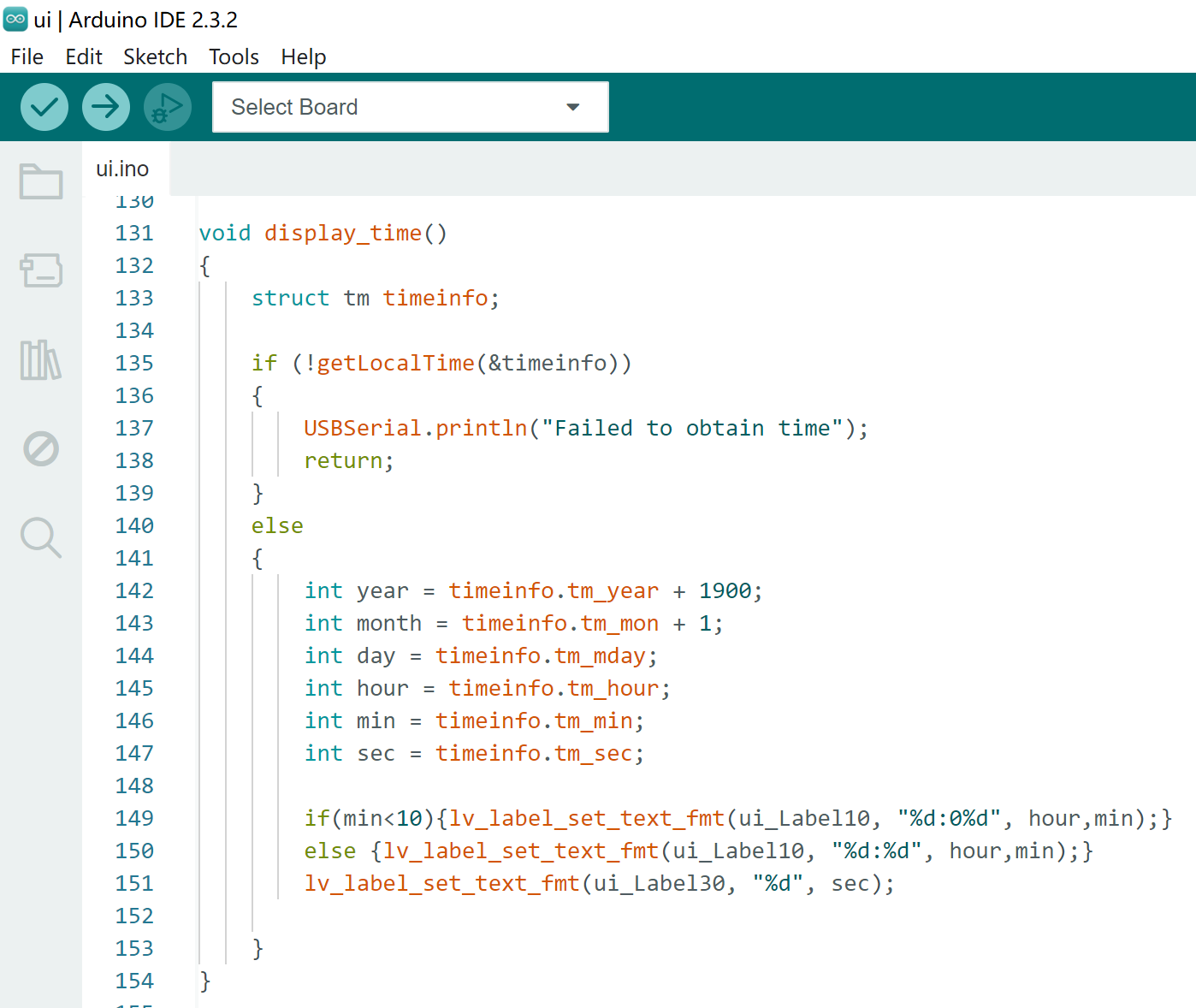Click timeinfo.tm_year on line 142
This screenshot has width=1196, height=1008.
point(554,590)
